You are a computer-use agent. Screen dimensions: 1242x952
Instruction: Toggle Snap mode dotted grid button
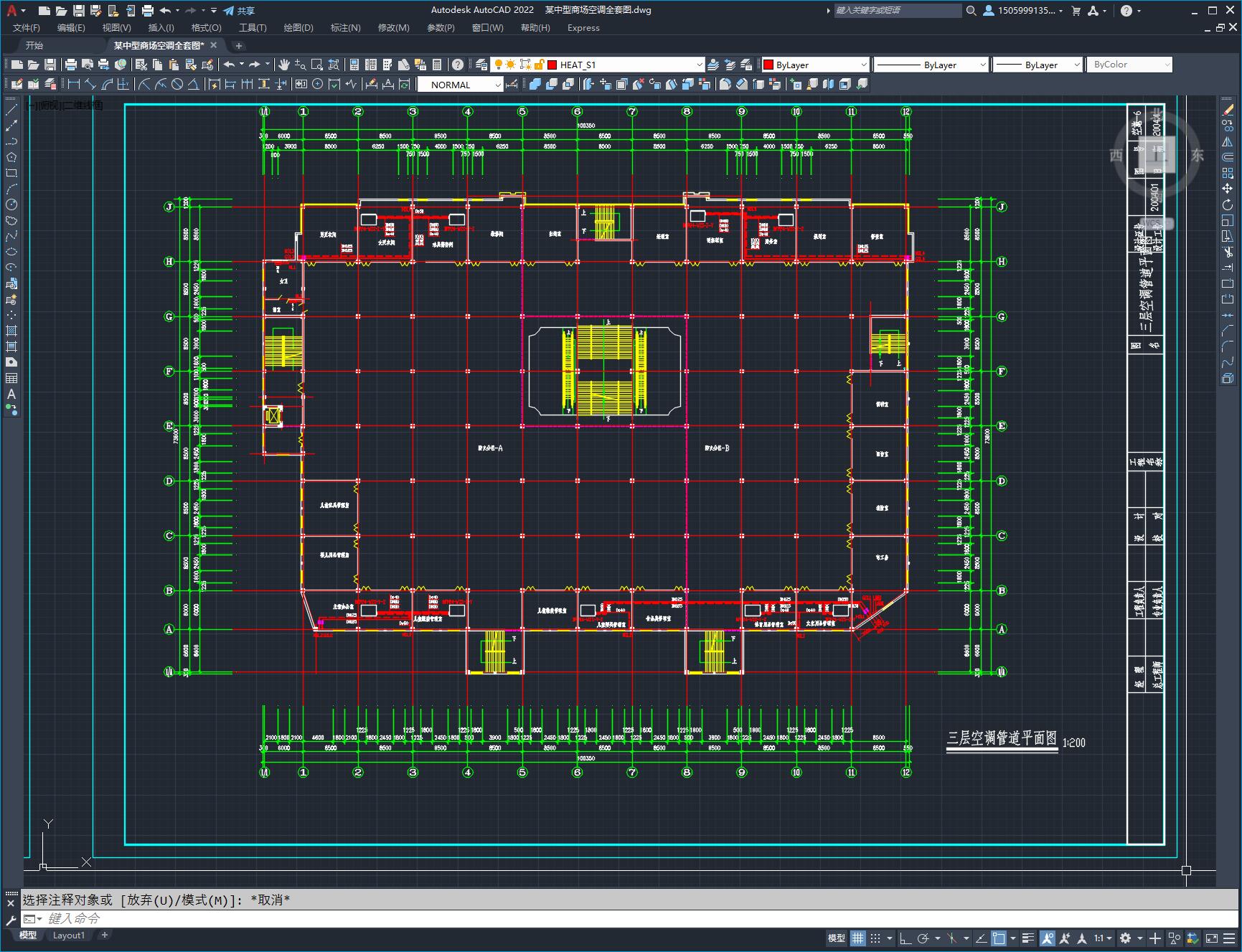click(x=875, y=938)
